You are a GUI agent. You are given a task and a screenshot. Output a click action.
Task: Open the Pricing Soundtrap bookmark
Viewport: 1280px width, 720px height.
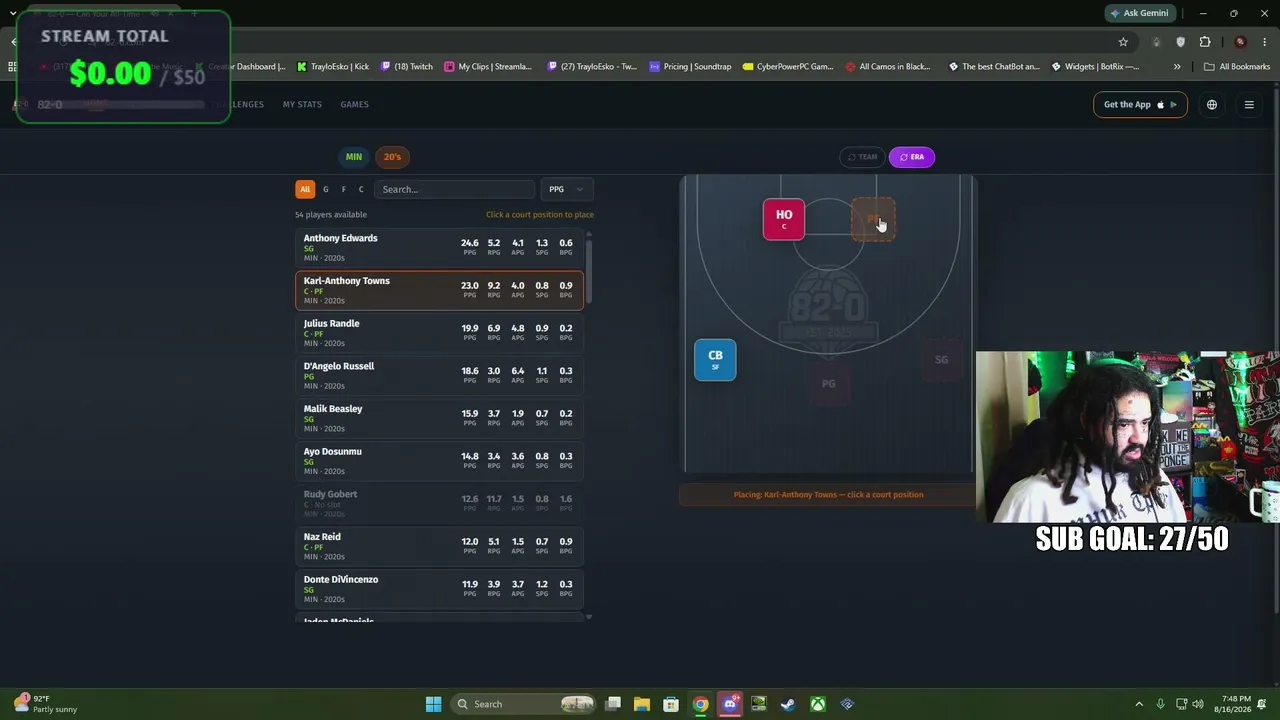tap(690, 67)
